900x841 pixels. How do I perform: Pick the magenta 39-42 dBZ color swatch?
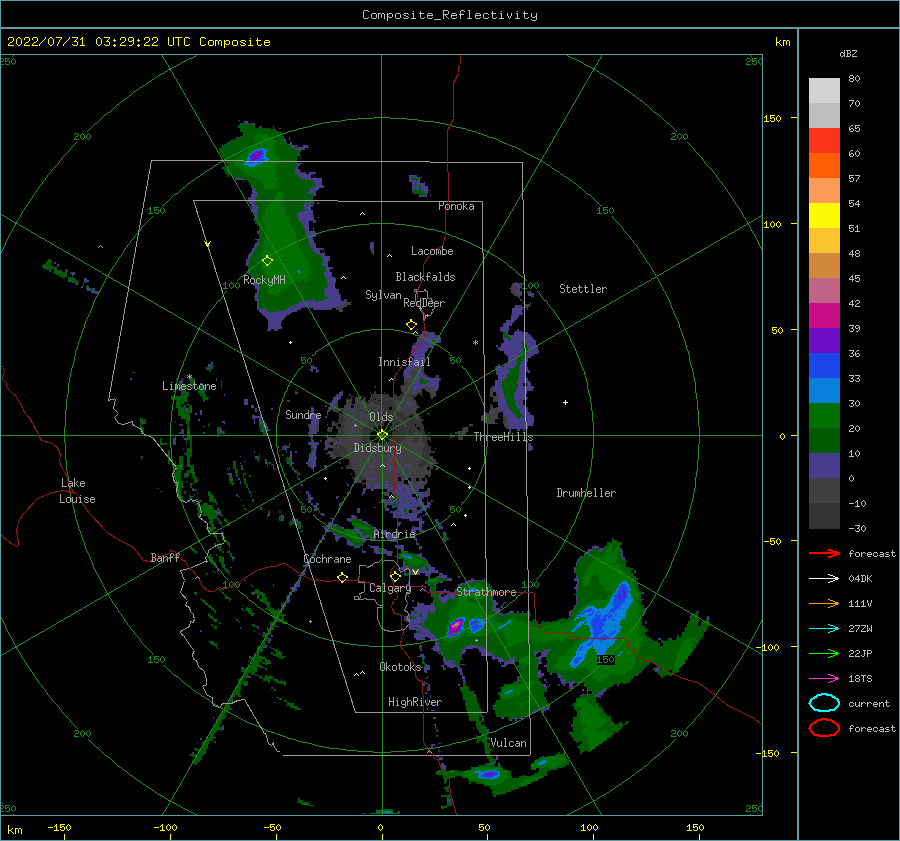[x=824, y=315]
